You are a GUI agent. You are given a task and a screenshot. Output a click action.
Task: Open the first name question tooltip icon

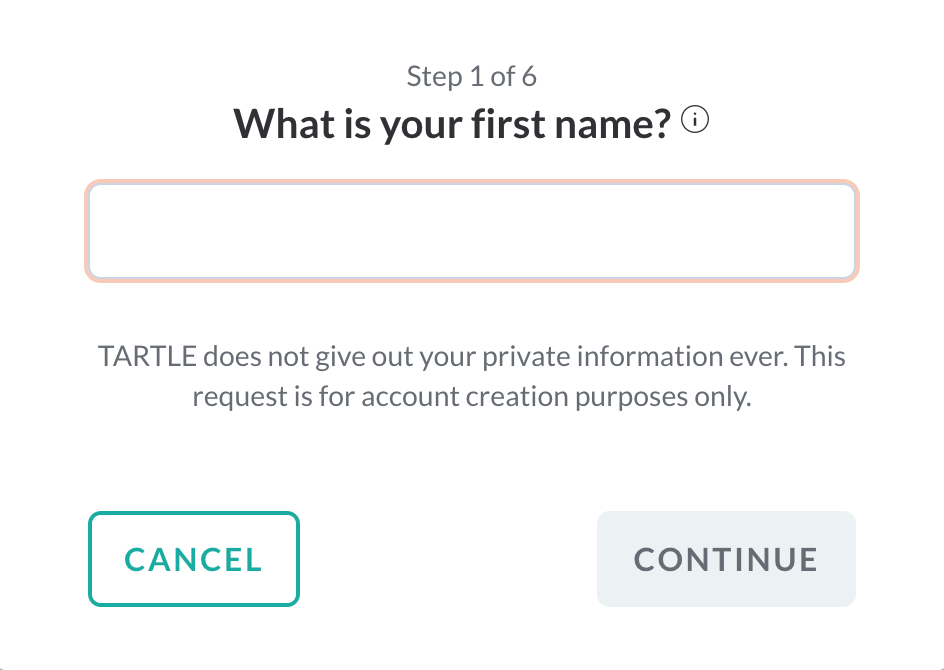pyautogui.click(x=696, y=121)
